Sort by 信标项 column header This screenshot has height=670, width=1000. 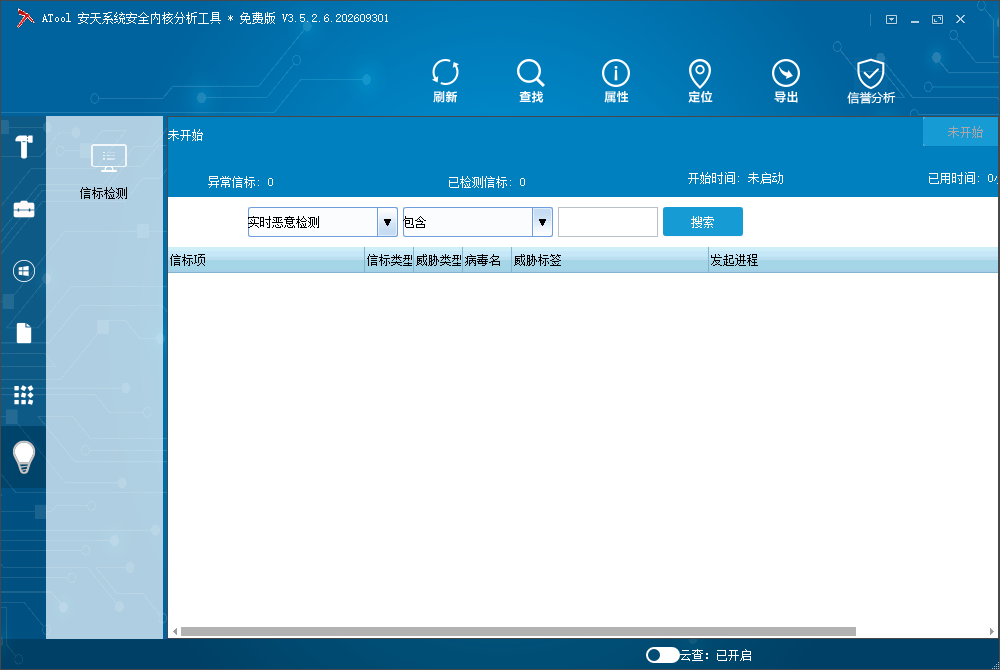266,260
